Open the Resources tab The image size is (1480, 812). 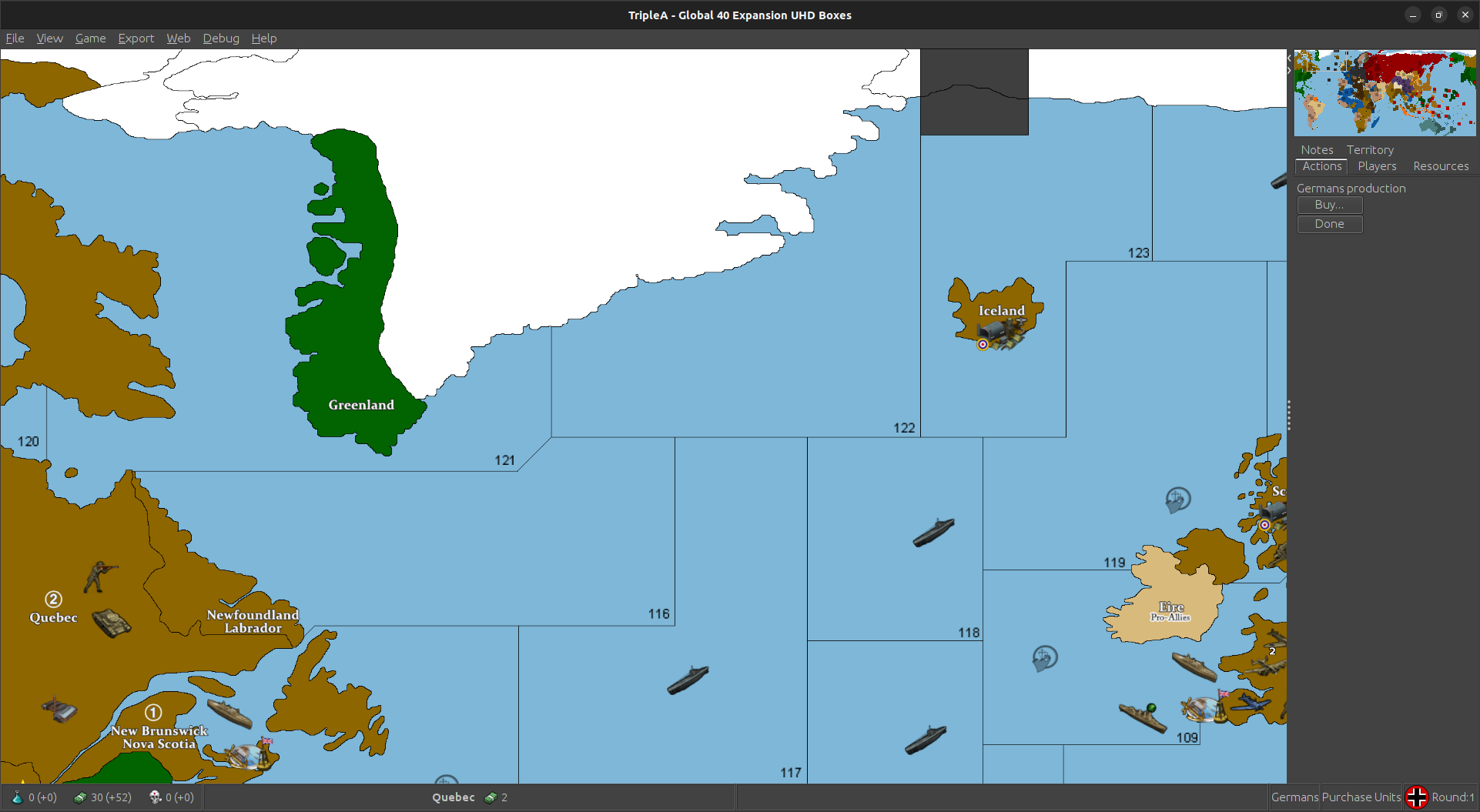1441,166
